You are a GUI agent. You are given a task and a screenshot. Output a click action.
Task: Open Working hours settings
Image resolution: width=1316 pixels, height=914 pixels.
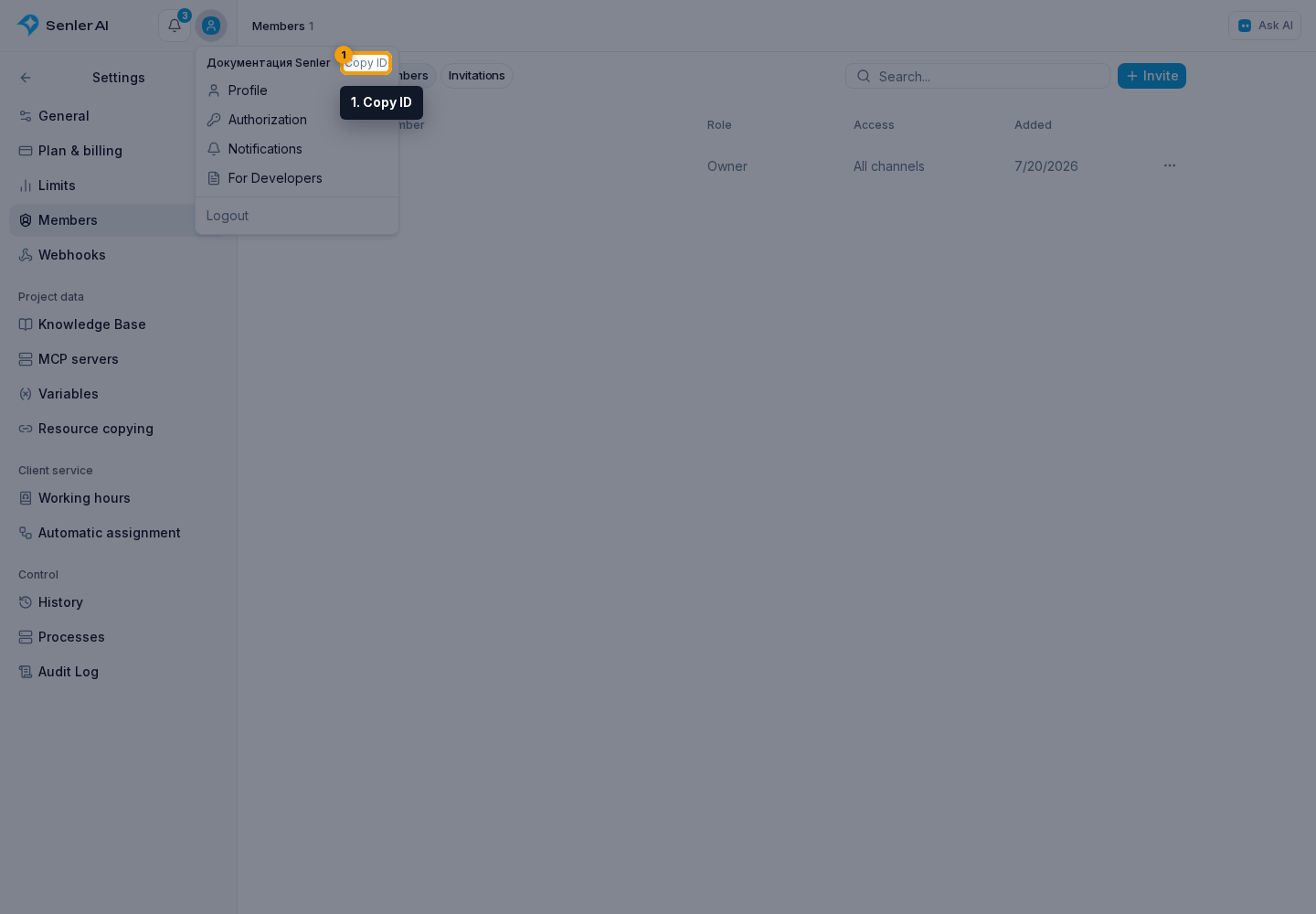[x=117, y=498]
